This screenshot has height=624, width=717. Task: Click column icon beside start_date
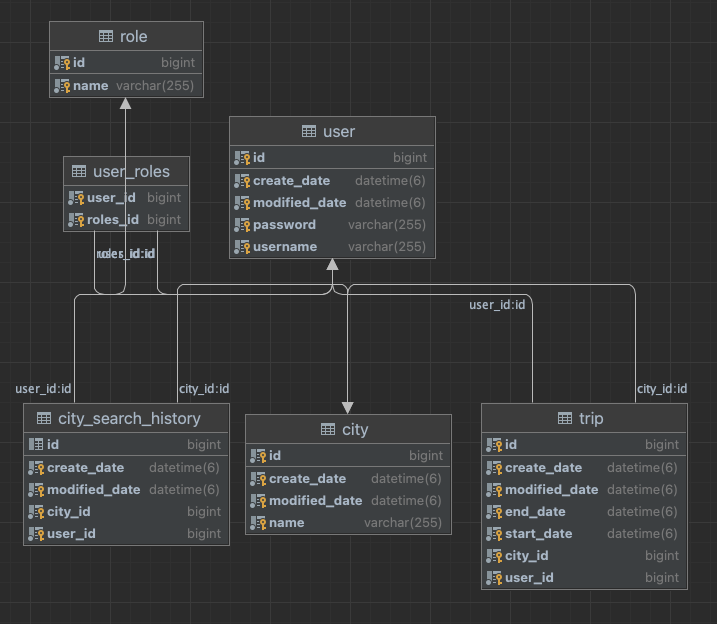click(x=494, y=534)
